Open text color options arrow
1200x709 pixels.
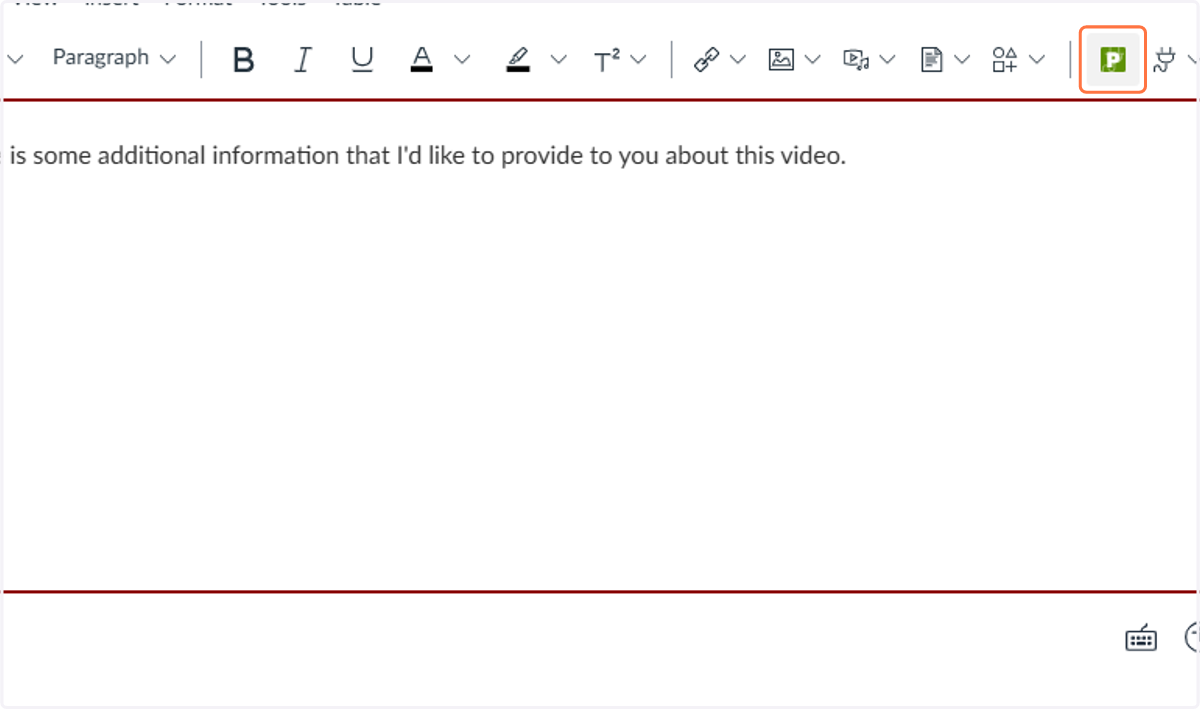coord(461,60)
